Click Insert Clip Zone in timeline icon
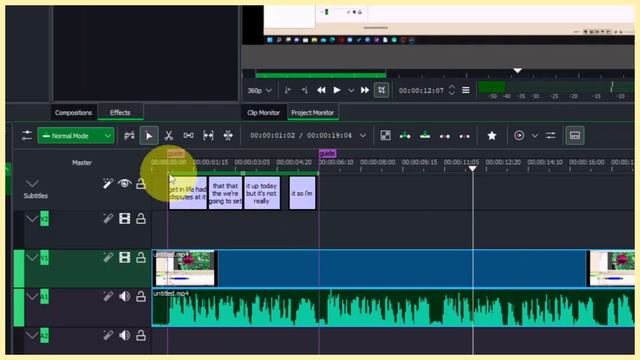The height and width of the screenshot is (360, 640). coord(405,136)
